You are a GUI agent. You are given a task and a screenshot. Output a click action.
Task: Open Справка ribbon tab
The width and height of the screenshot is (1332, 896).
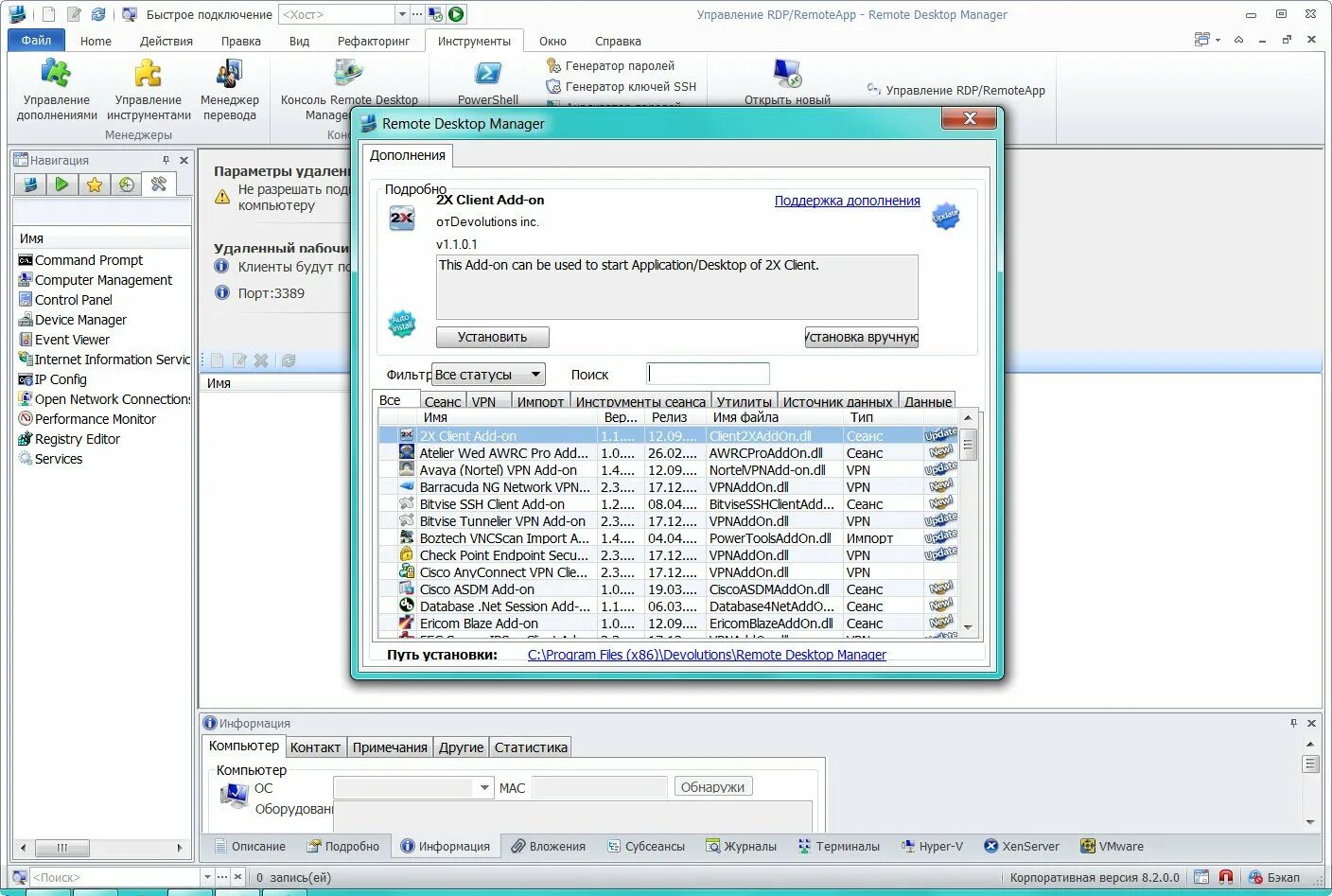[618, 41]
